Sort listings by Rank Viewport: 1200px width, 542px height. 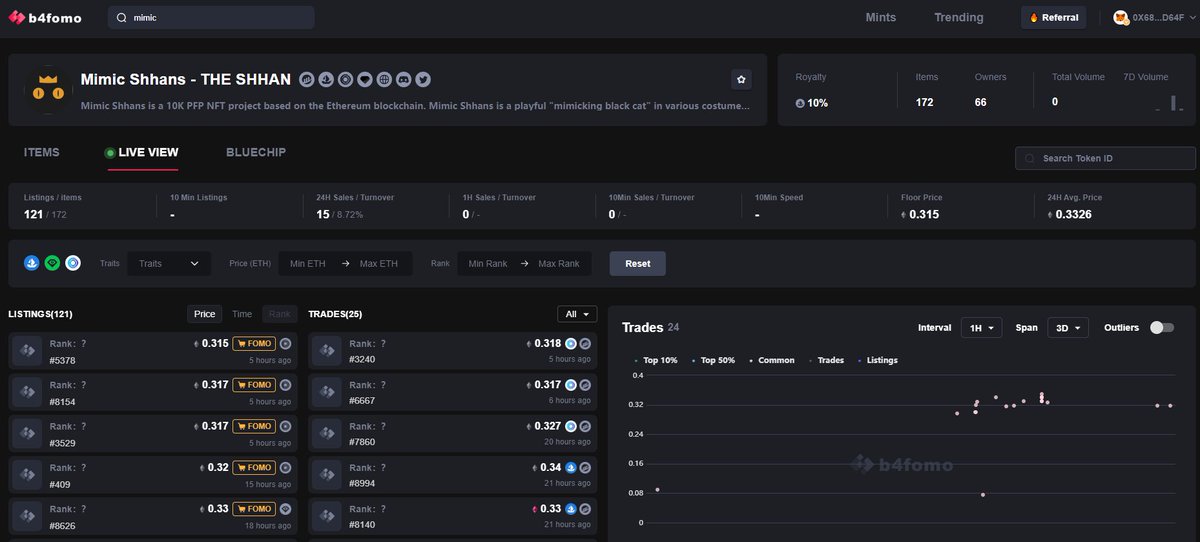[280, 314]
